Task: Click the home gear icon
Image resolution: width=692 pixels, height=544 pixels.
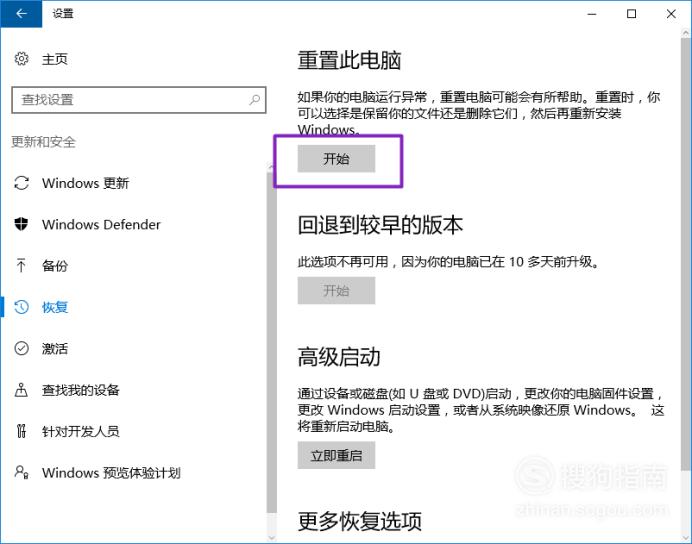Action: click(22, 58)
